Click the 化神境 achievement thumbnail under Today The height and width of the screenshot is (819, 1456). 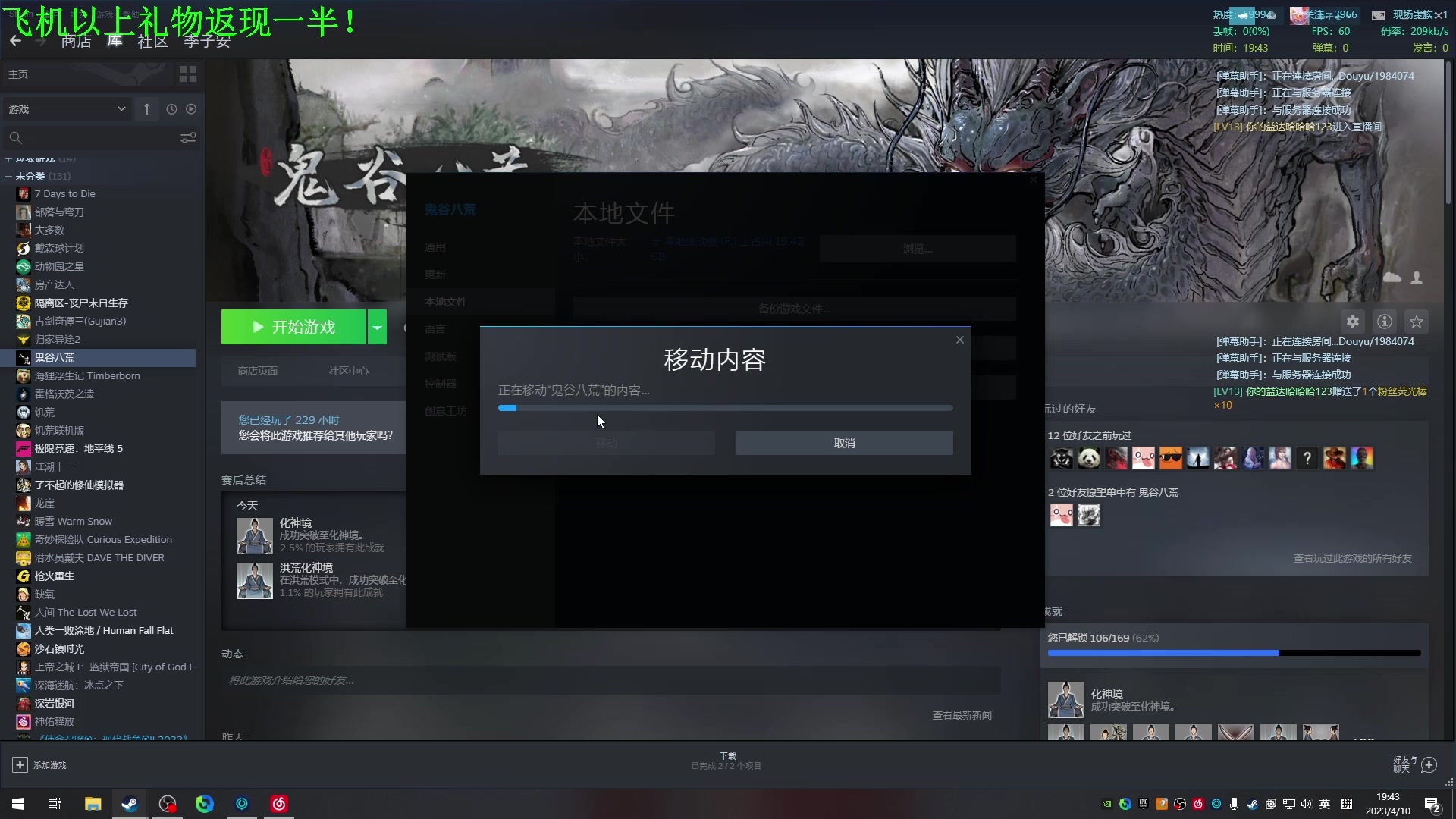(x=254, y=536)
